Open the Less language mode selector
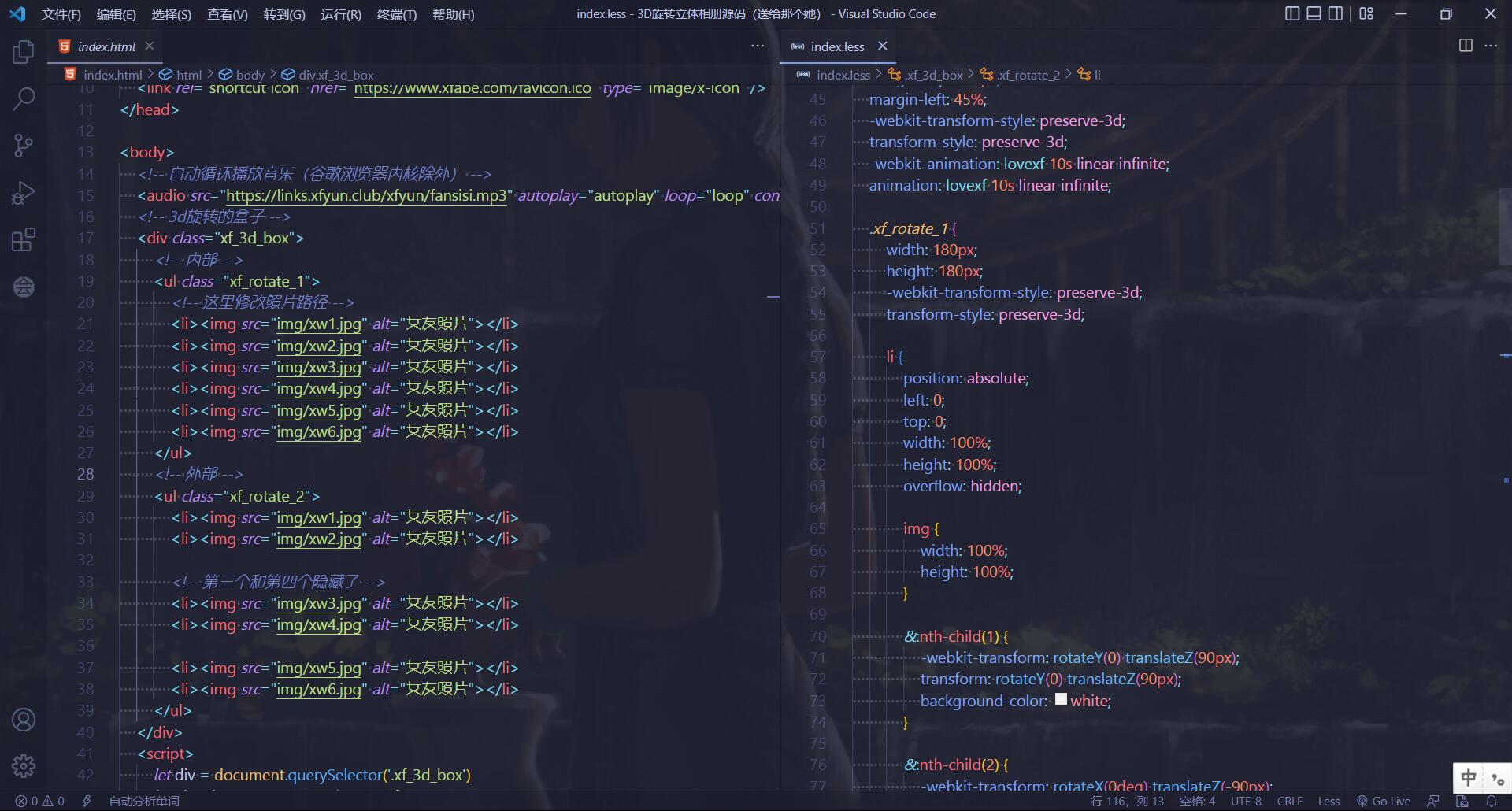Screen dimensions: 1512x811 1329,801
